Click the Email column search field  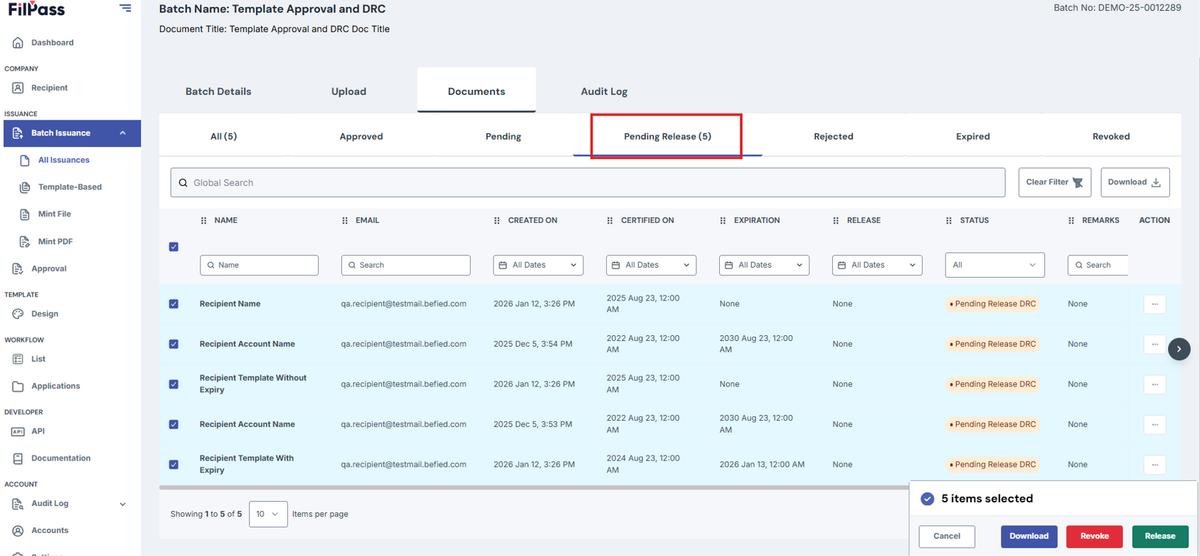click(x=406, y=265)
